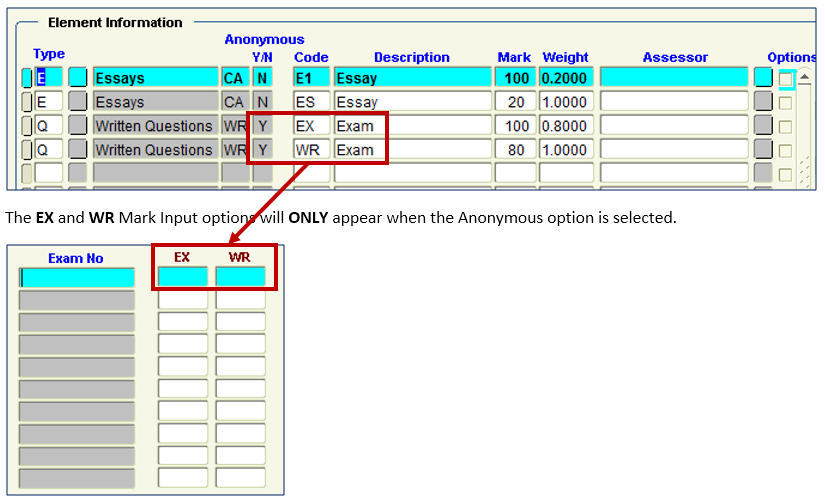Tick the Options checkbox on the E1 row

[x=786, y=78]
